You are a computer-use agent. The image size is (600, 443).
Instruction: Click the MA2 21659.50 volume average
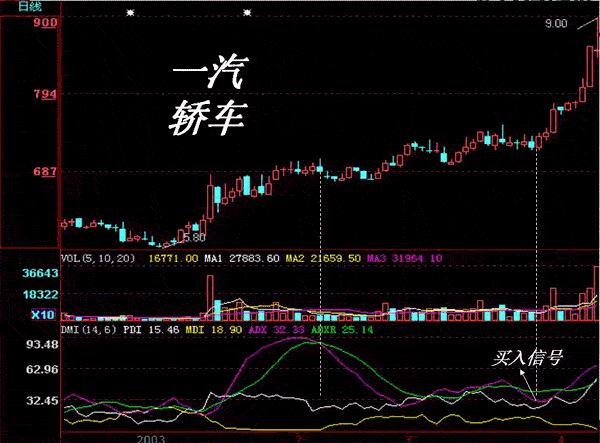(x=323, y=259)
